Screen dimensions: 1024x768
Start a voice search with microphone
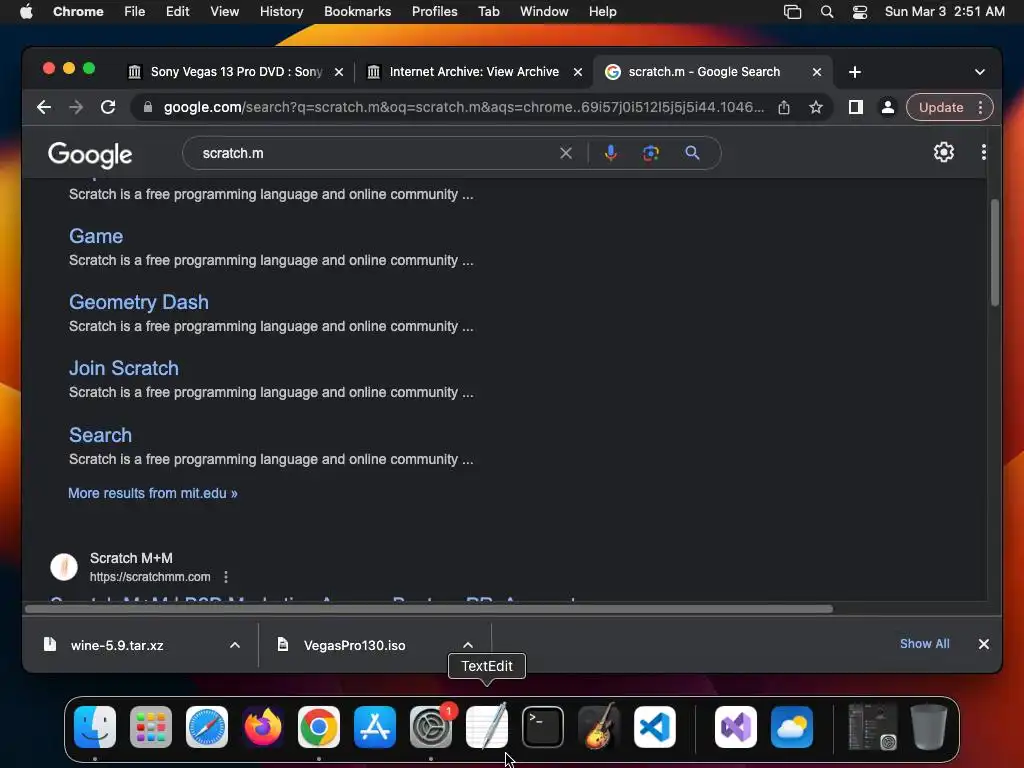[x=611, y=153]
